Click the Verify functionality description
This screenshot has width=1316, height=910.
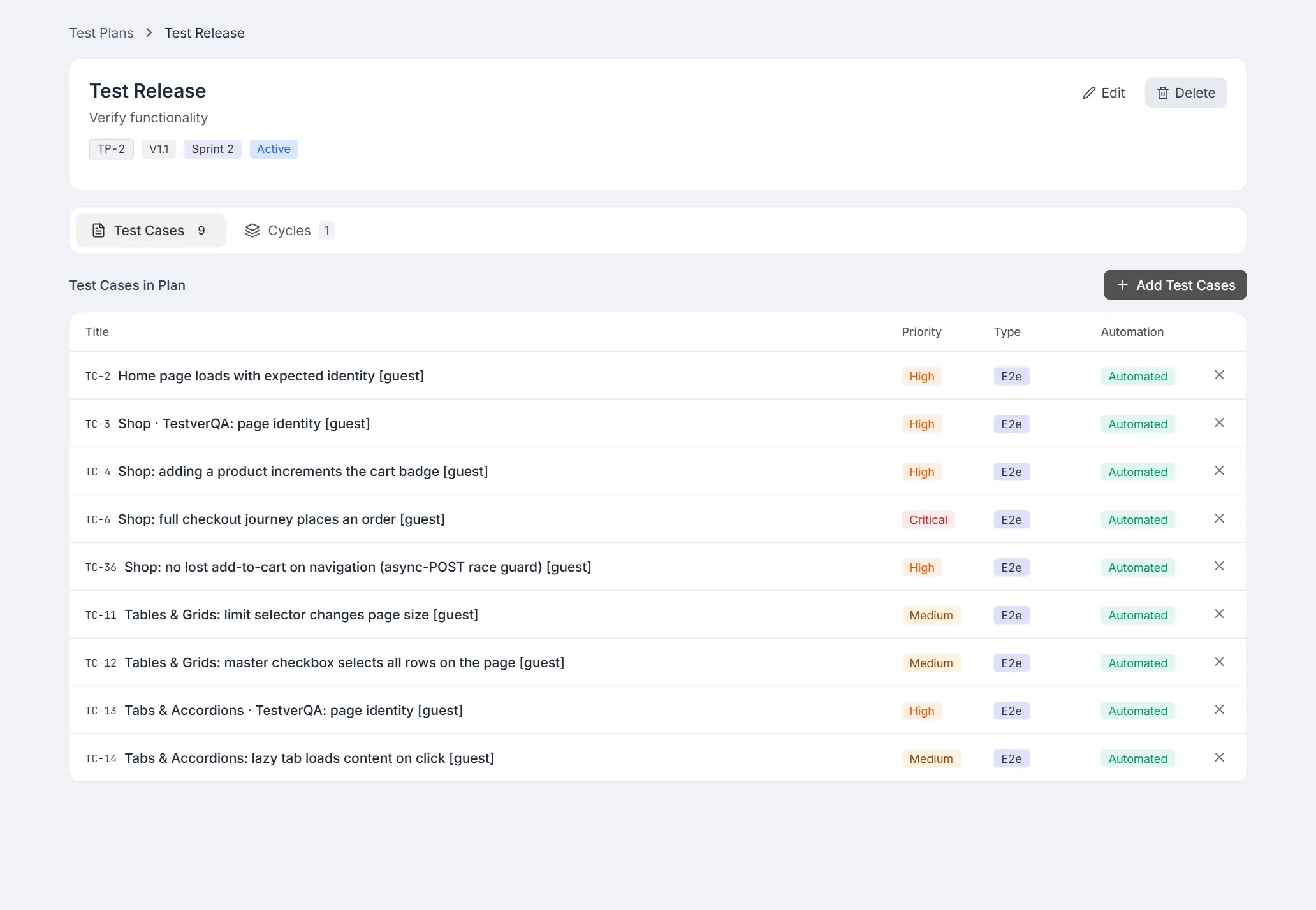pos(149,118)
